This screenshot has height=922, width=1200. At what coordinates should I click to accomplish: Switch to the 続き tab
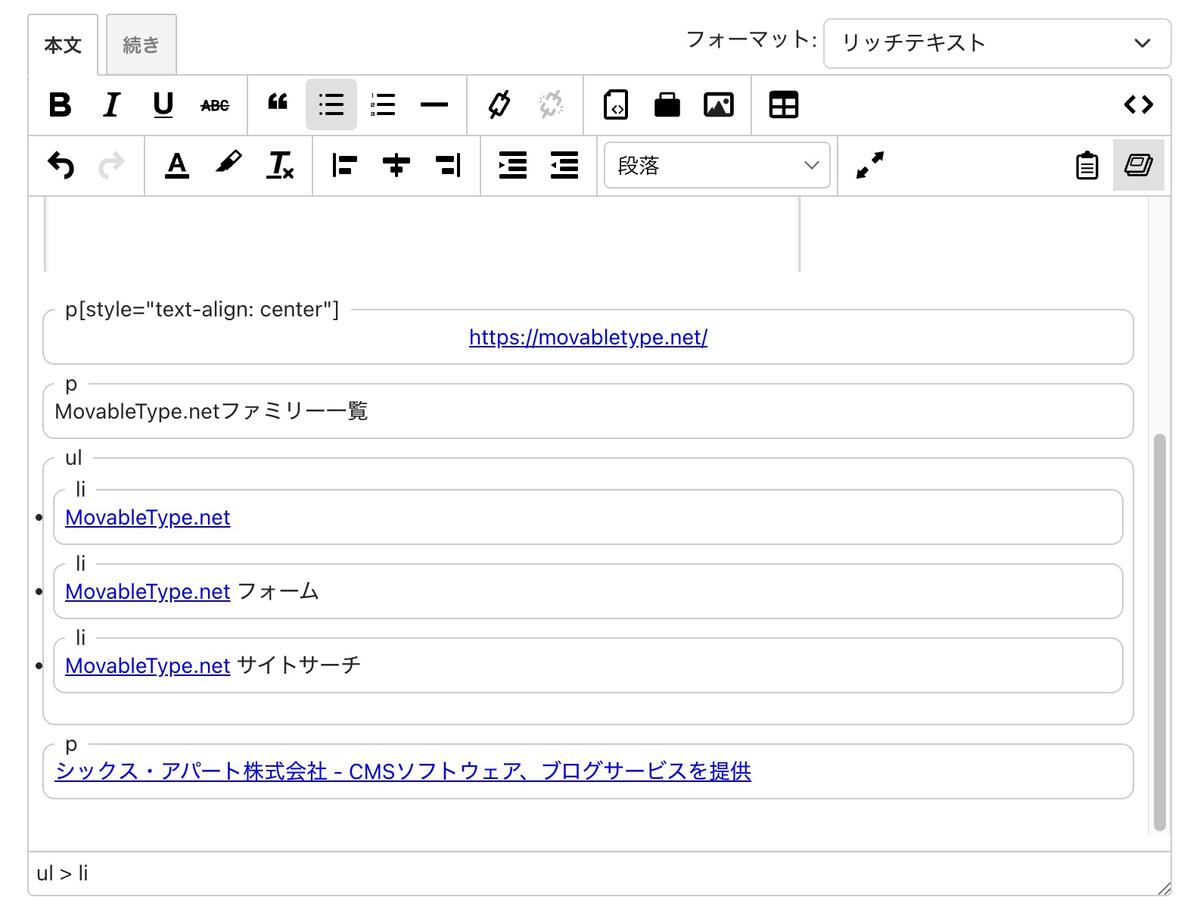click(x=141, y=45)
